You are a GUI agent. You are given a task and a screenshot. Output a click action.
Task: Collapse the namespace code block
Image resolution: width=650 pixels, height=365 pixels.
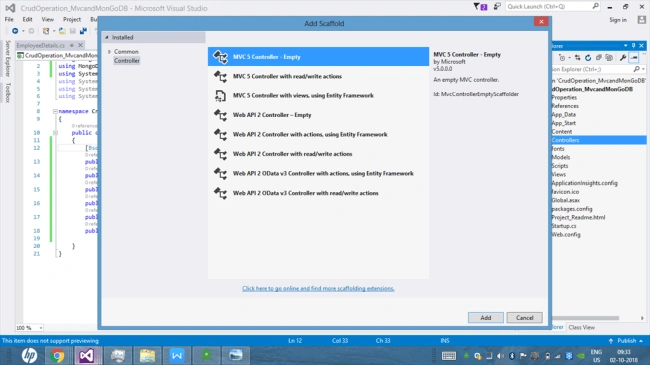(x=55, y=111)
